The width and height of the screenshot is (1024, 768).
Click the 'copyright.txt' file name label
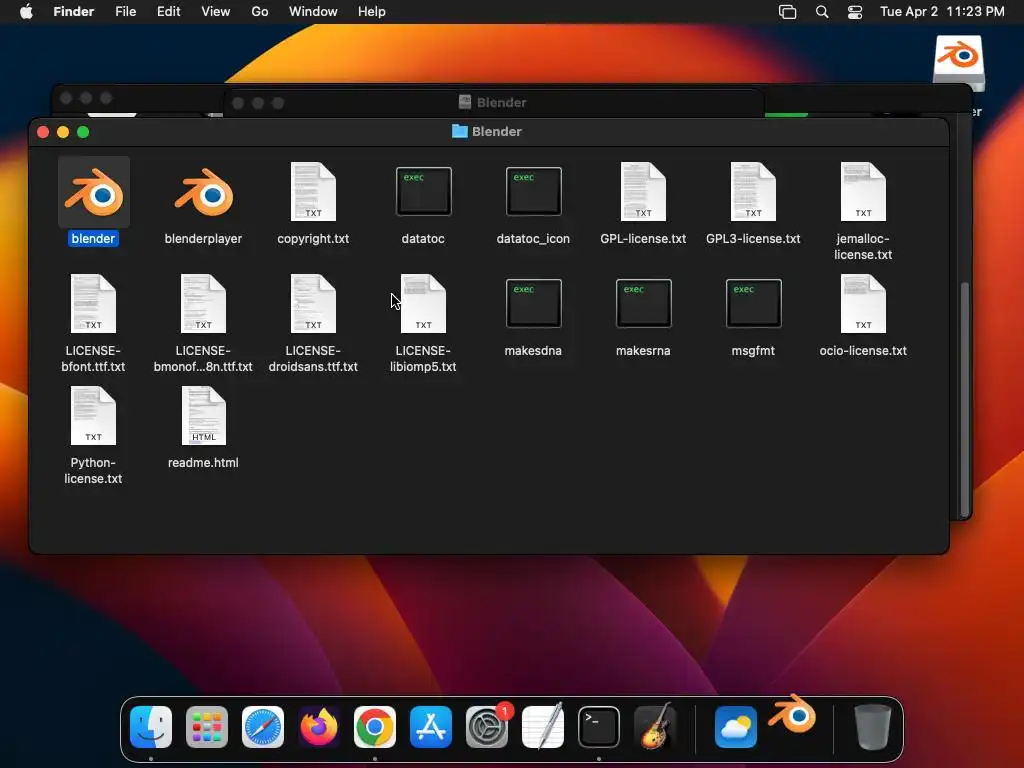[313, 238]
